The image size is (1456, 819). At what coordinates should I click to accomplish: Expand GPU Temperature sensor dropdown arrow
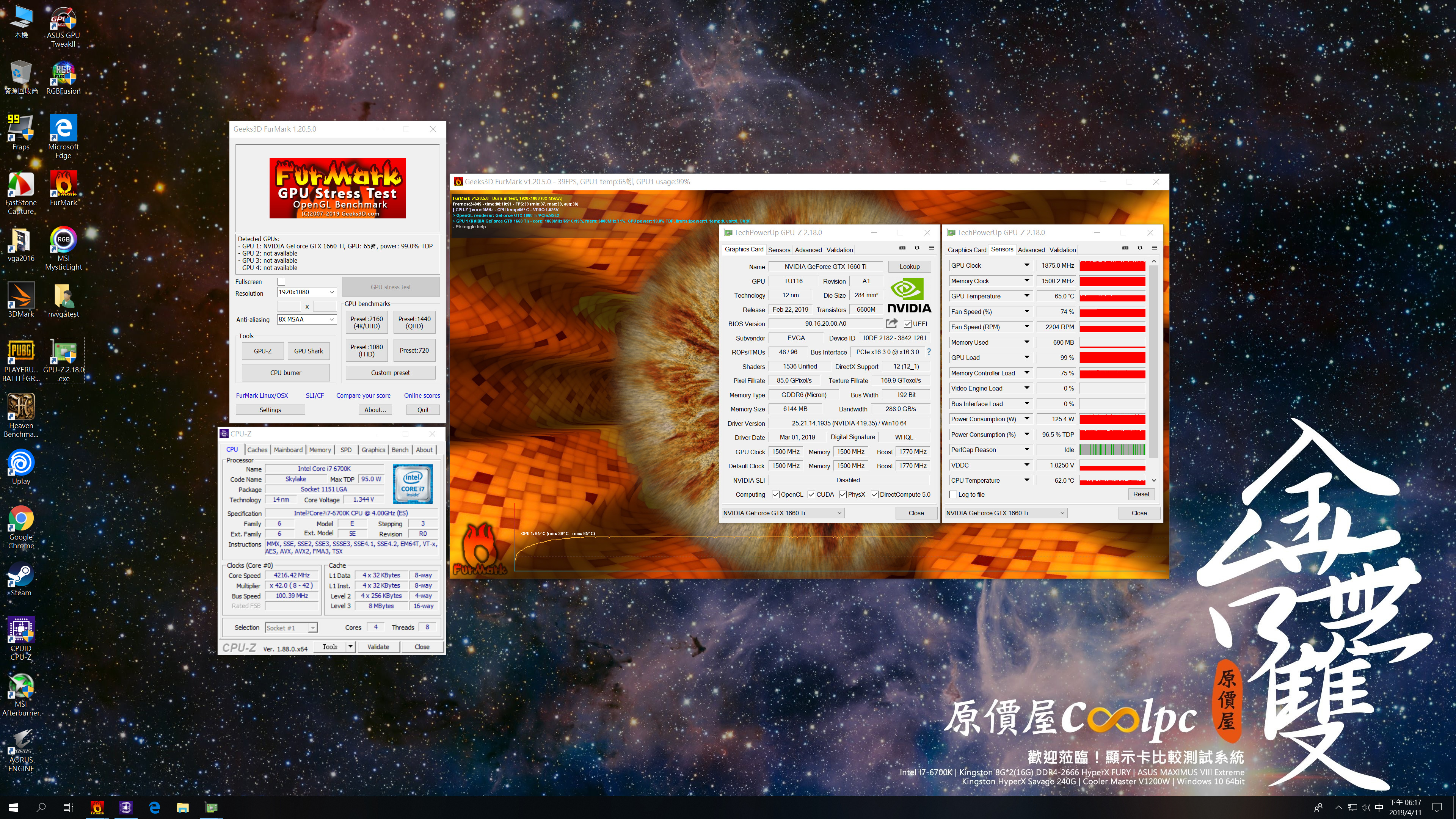point(1026,296)
